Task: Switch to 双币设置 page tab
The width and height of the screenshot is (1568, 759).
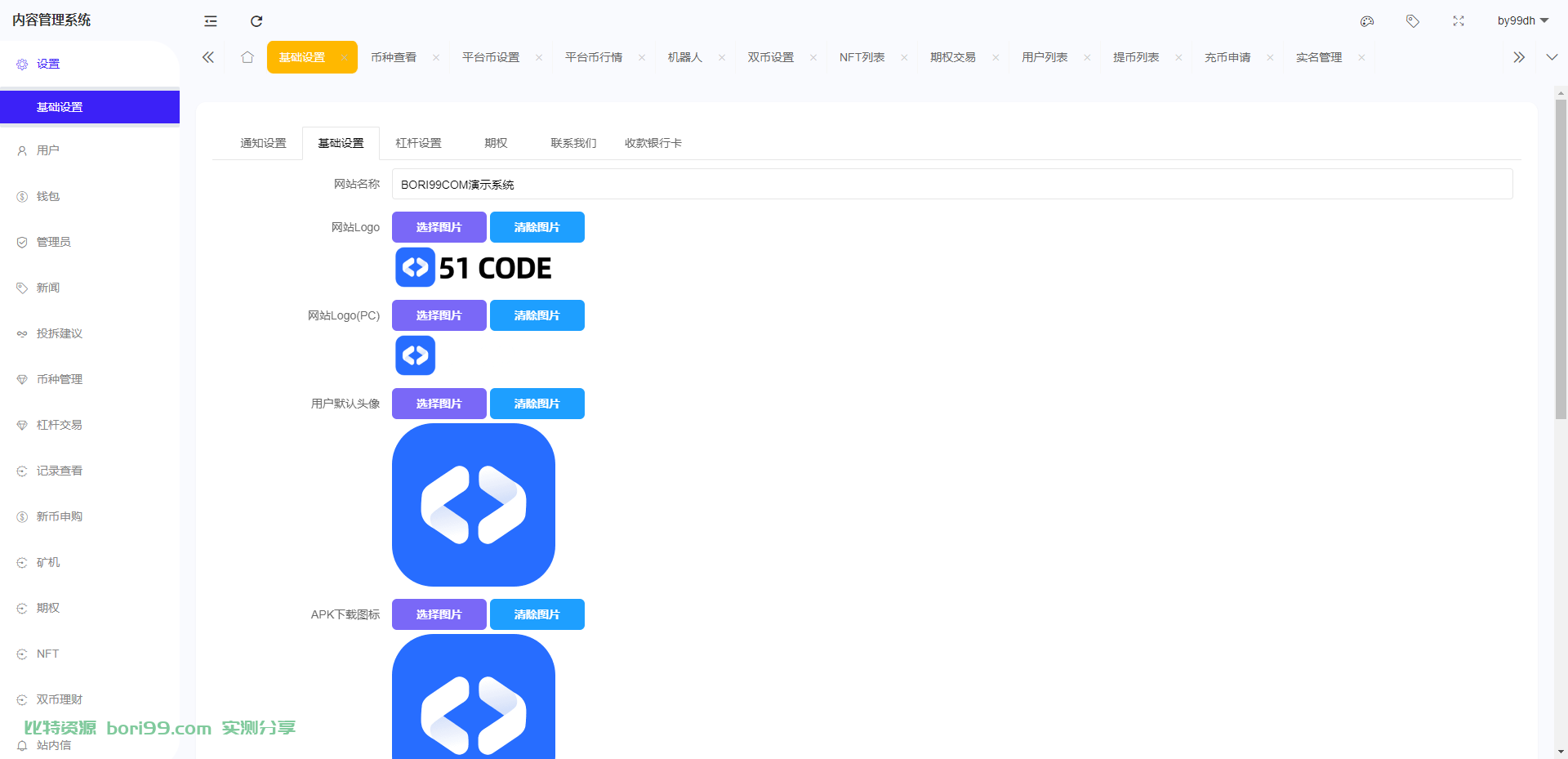Action: click(x=771, y=57)
